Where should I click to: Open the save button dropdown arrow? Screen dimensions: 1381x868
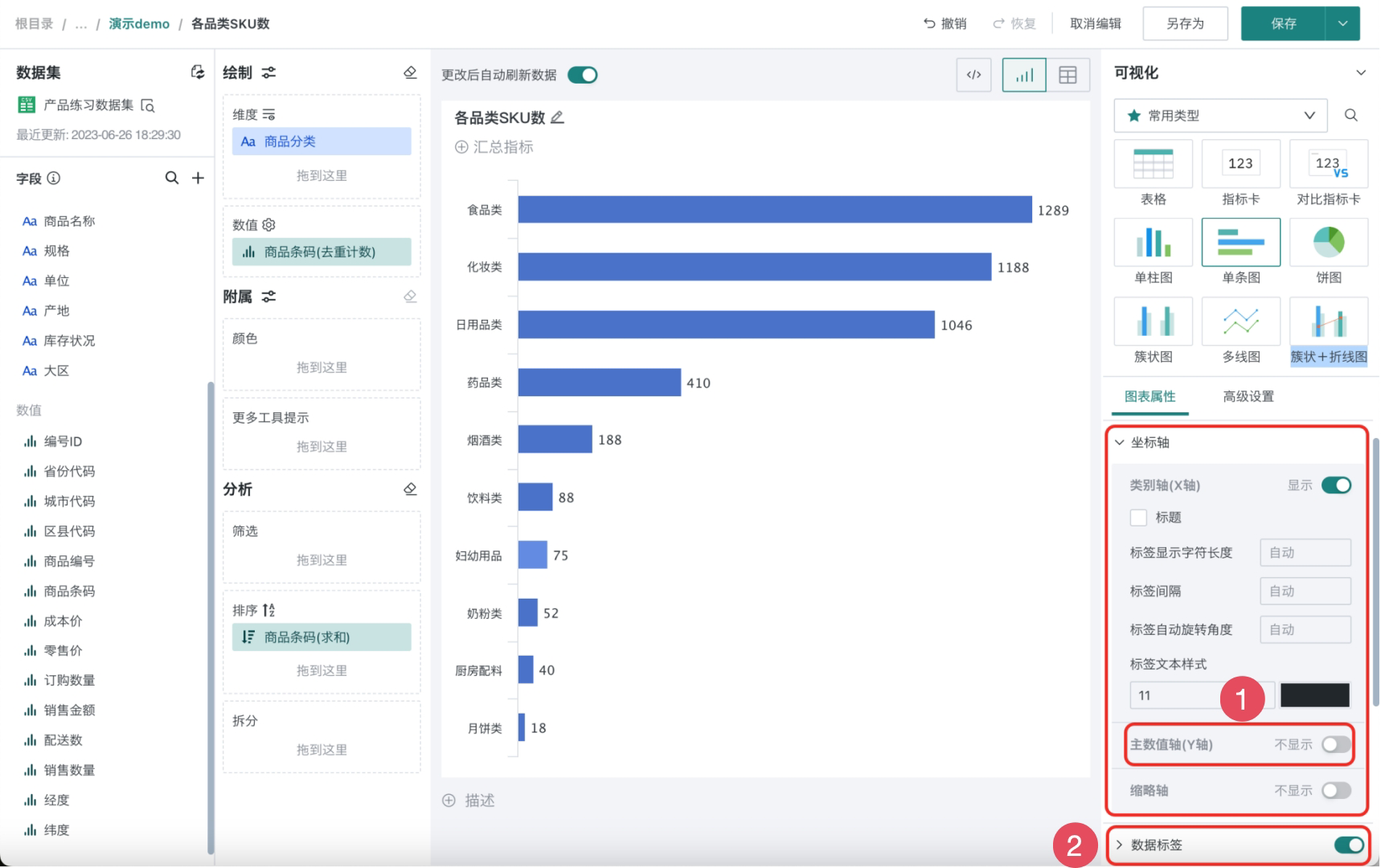tap(1342, 23)
